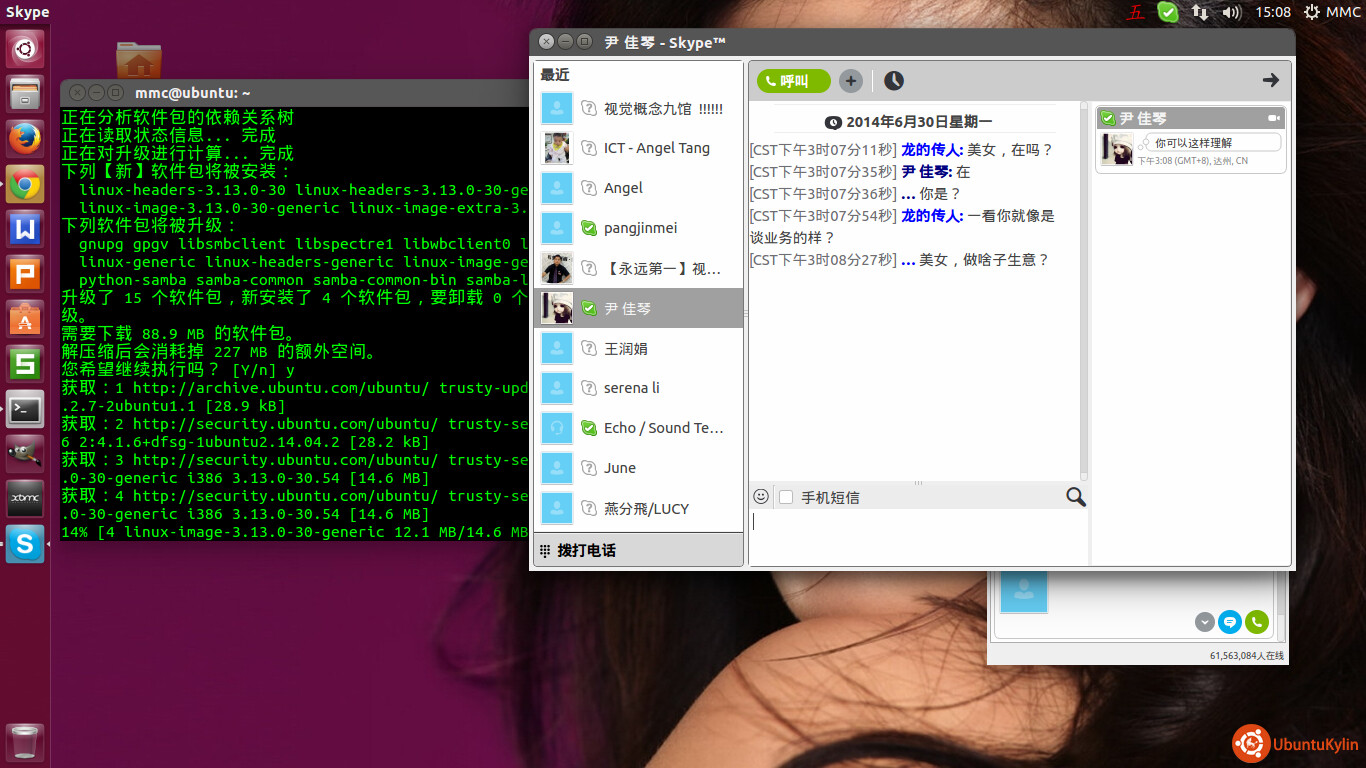Click the green 呼叫 call button
Viewport: 1366px width, 768px height.
pyautogui.click(x=793, y=81)
